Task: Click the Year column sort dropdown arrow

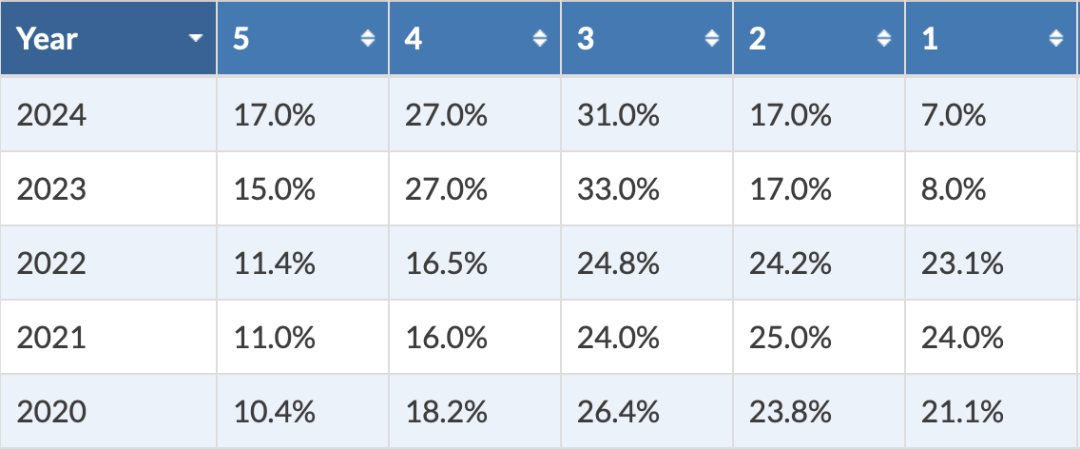Action: pyautogui.click(x=196, y=39)
